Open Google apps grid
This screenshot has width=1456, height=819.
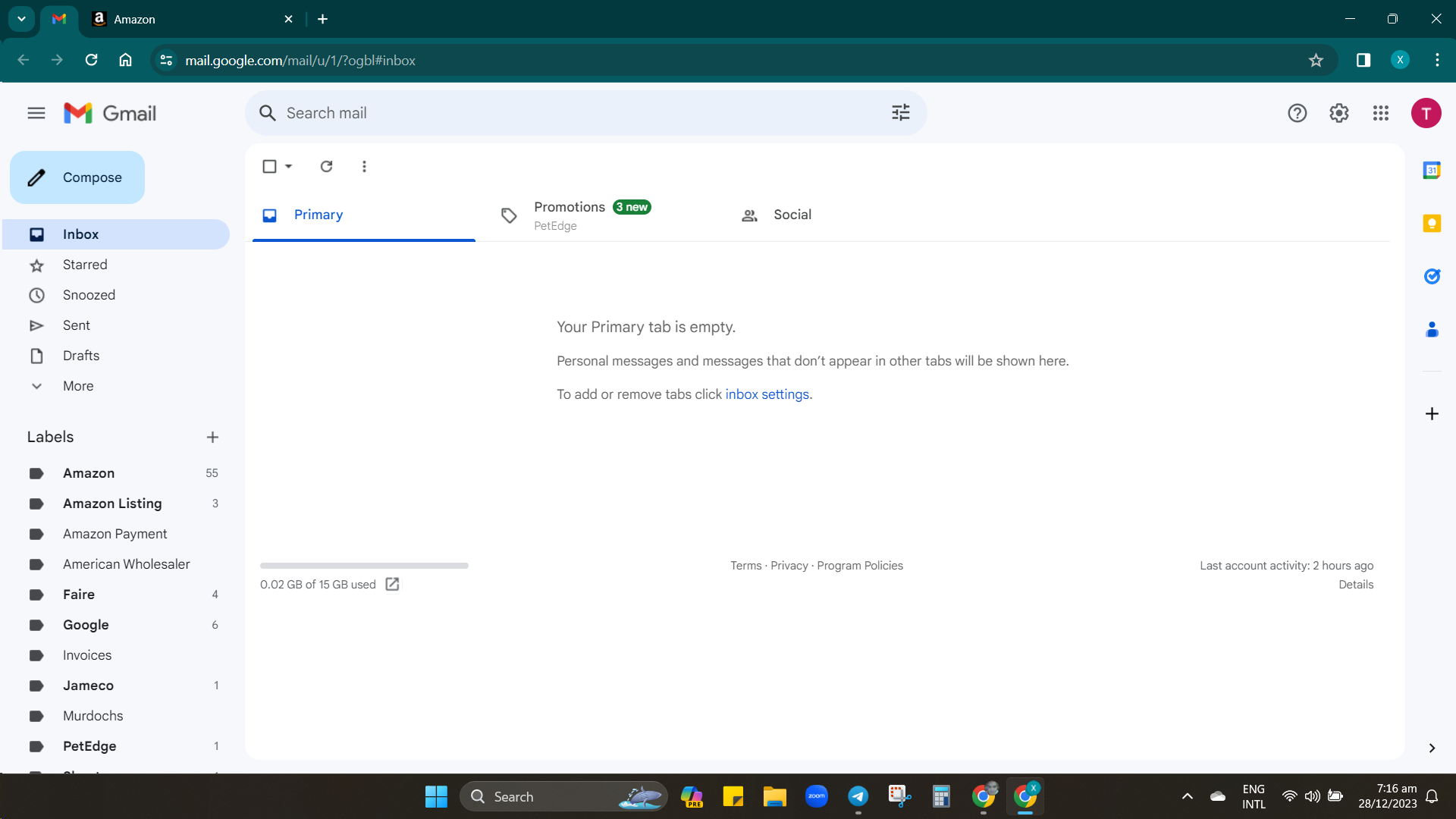click(x=1381, y=113)
